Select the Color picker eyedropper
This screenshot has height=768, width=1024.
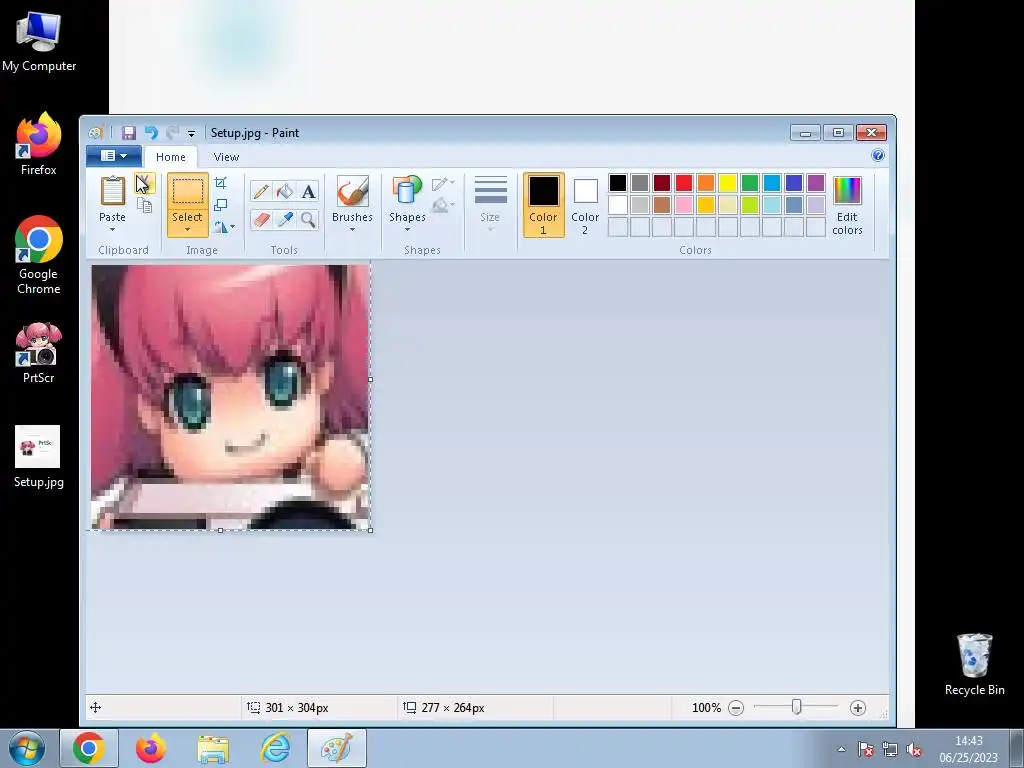pyautogui.click(x=285, y=219)
